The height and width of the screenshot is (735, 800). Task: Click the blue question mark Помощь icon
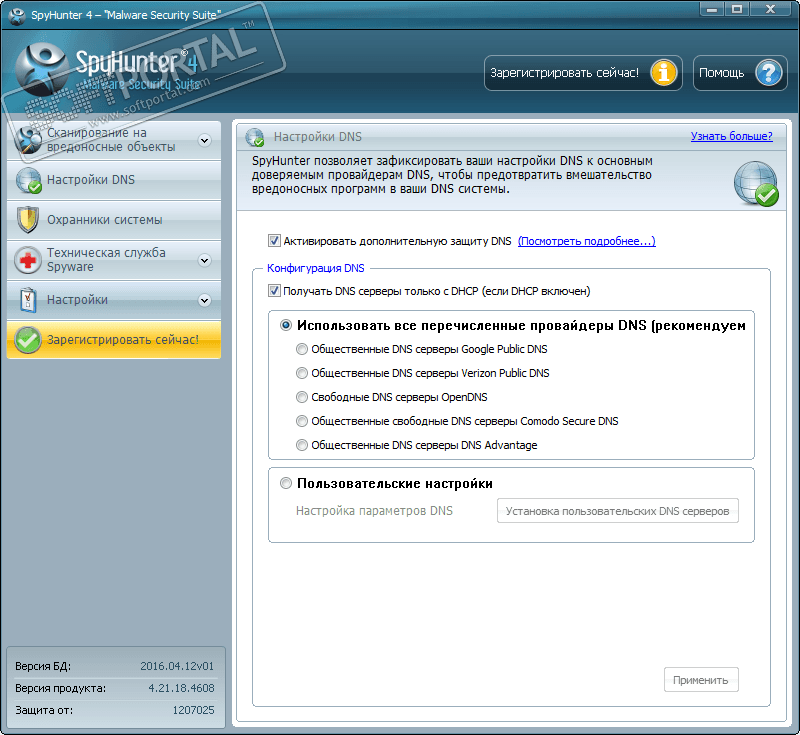[768, 73]
